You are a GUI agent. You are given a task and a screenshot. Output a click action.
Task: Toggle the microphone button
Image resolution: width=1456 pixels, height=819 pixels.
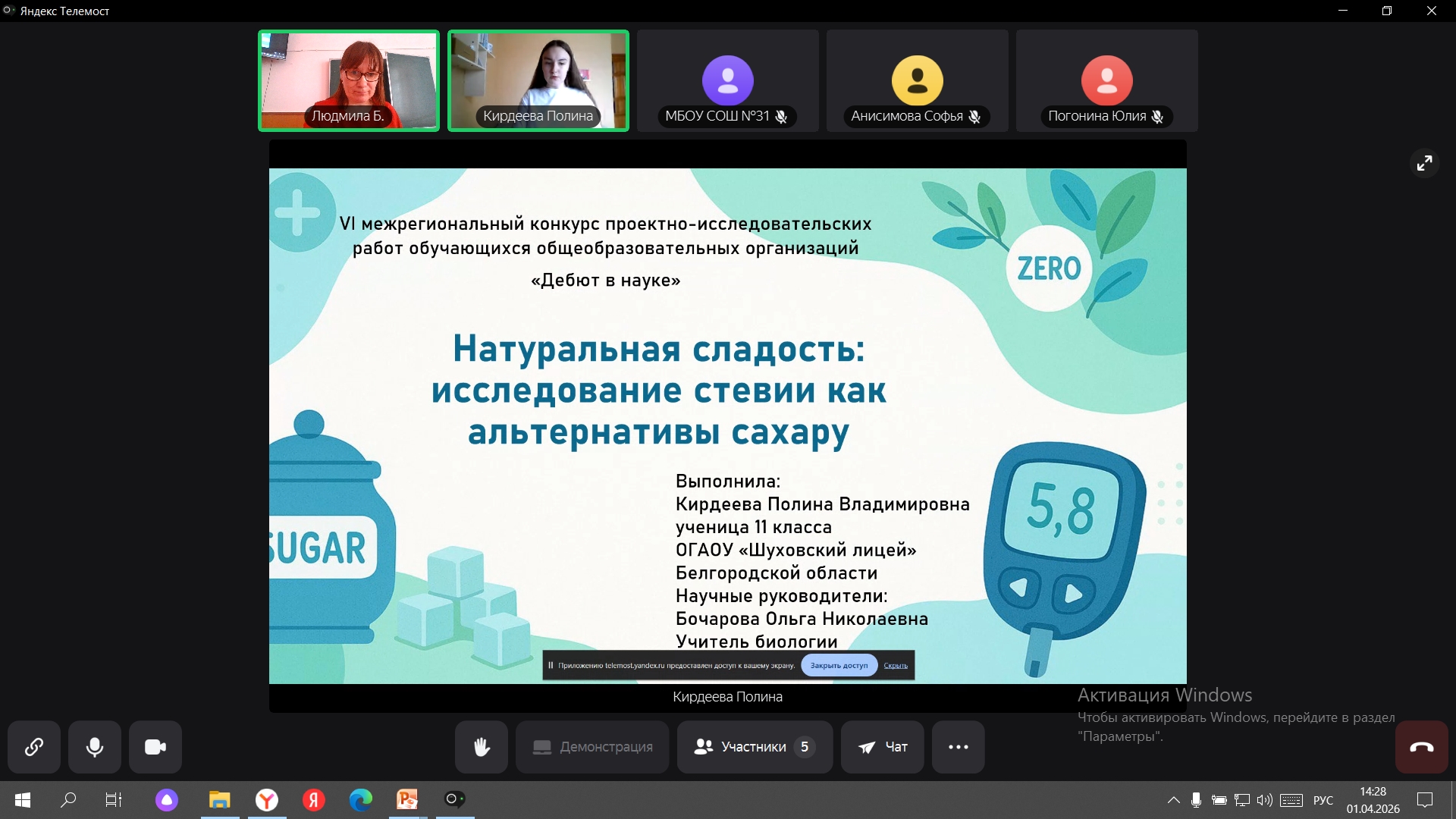[x=95, y=747]
